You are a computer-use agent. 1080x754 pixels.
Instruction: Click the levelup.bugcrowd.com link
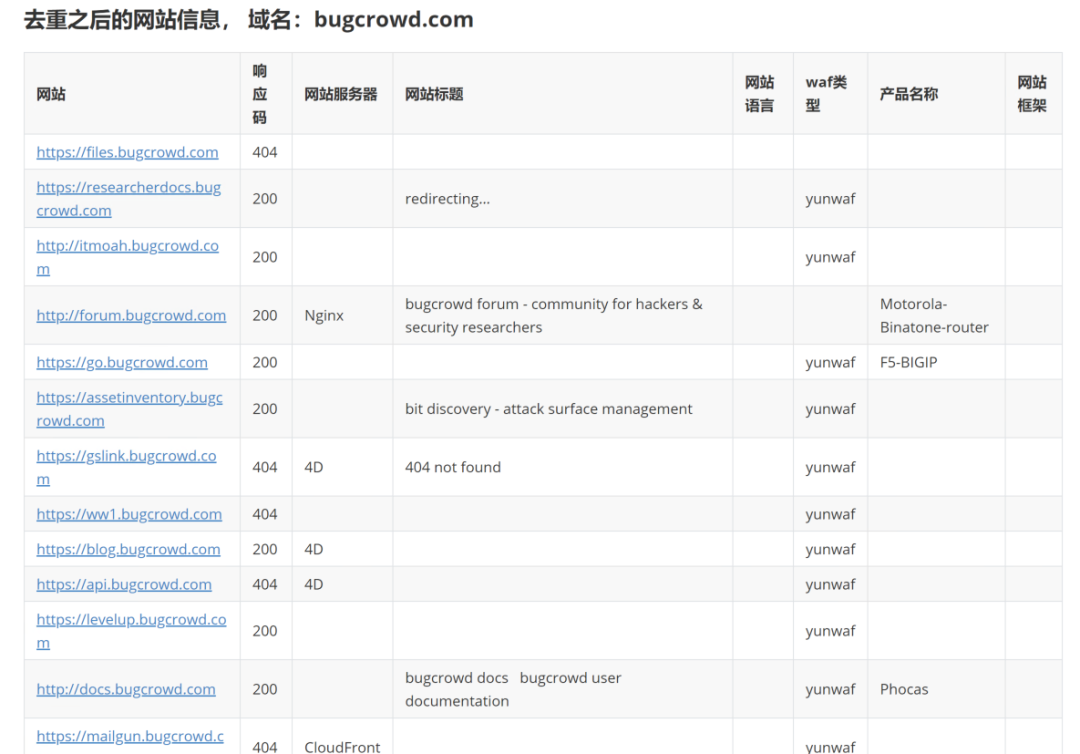[x=132, y=631]
